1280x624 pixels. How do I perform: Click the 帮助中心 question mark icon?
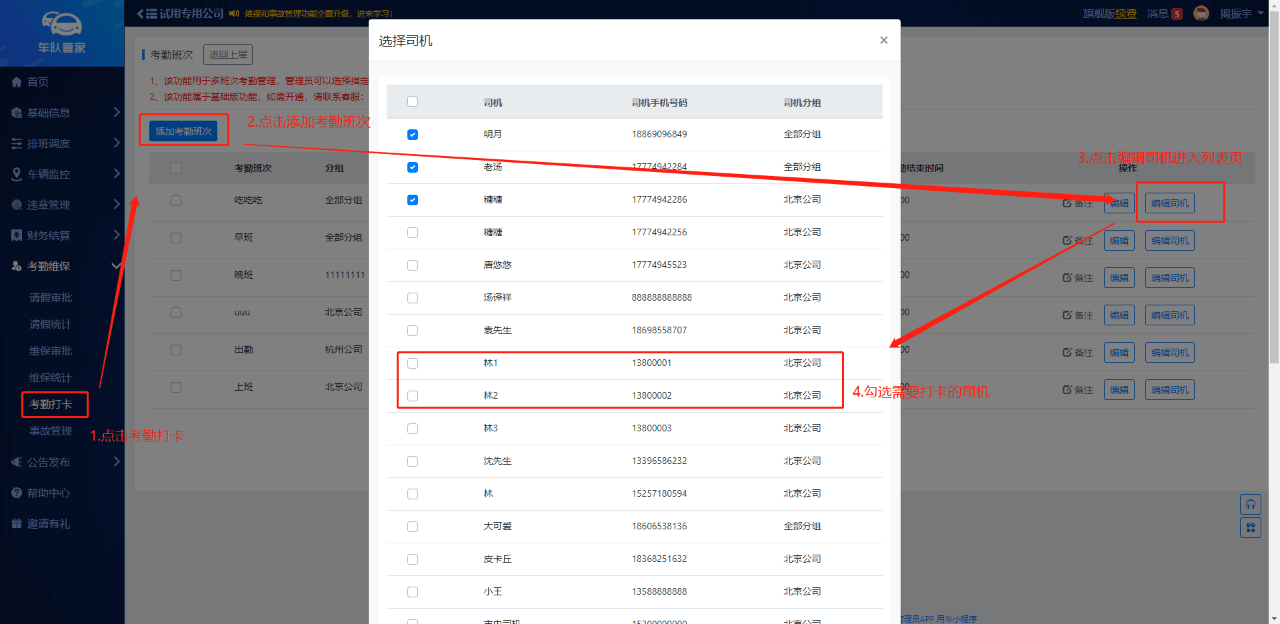click(16, 493)
